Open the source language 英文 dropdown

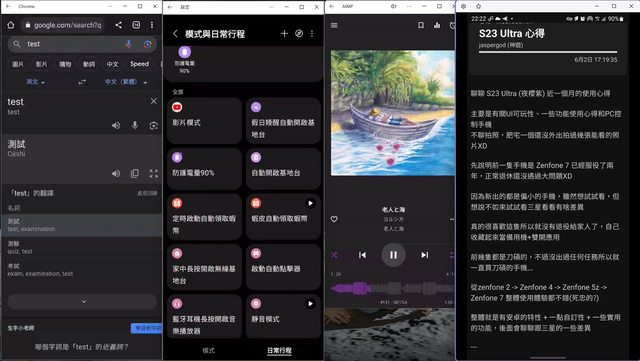(36, 82)
